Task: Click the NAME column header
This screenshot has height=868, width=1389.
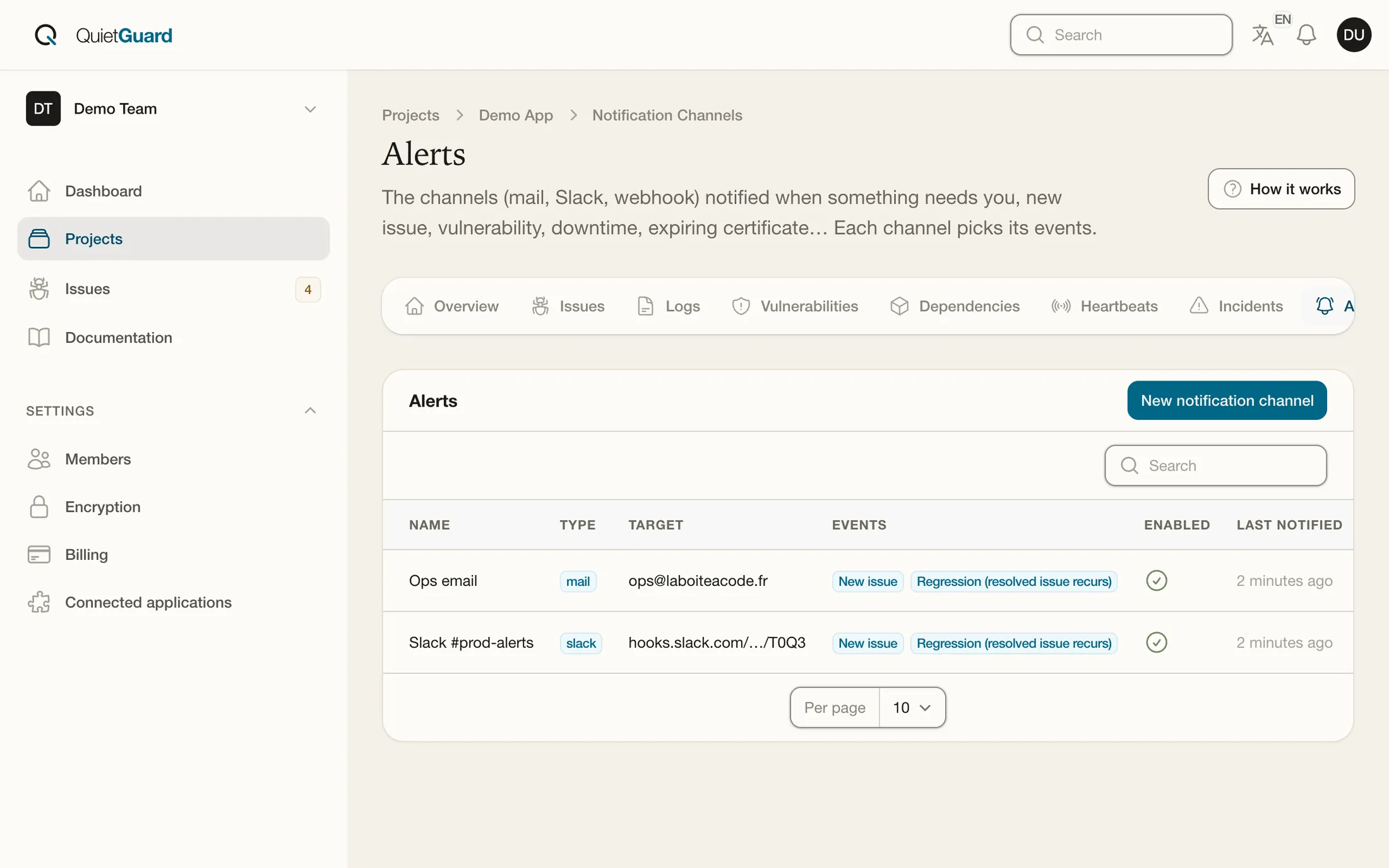Action: [429, 525]
